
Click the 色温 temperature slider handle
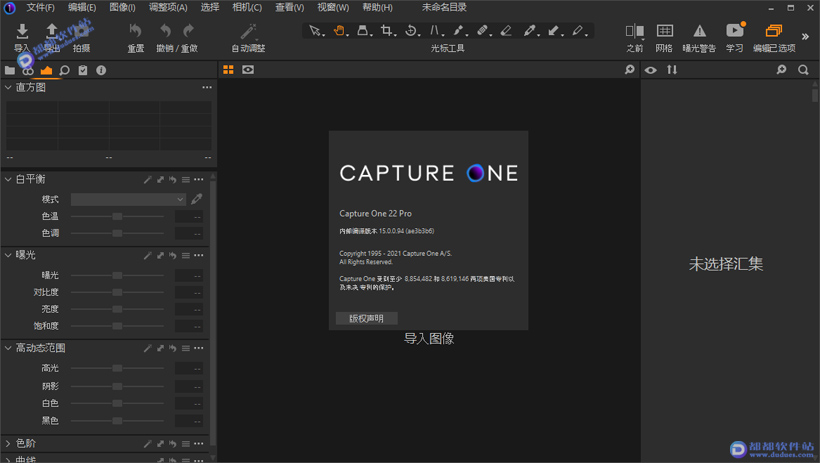click(117, 216)
